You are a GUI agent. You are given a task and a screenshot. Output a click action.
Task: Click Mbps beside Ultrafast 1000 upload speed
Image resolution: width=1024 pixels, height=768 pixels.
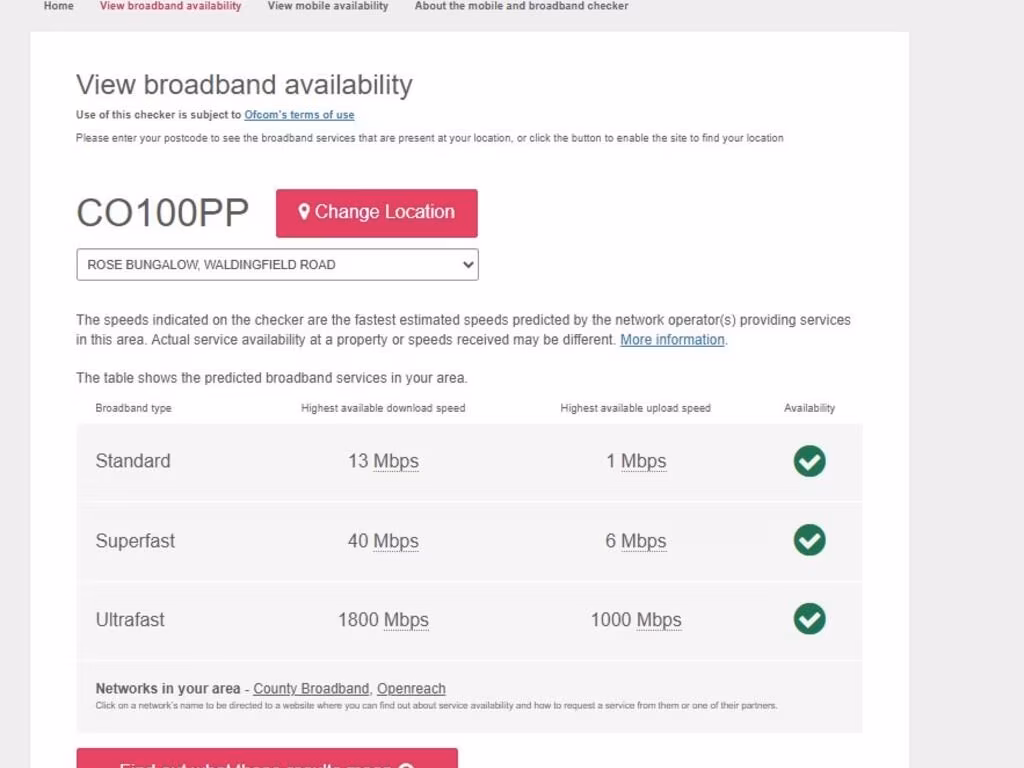click(x=658, y=620)
